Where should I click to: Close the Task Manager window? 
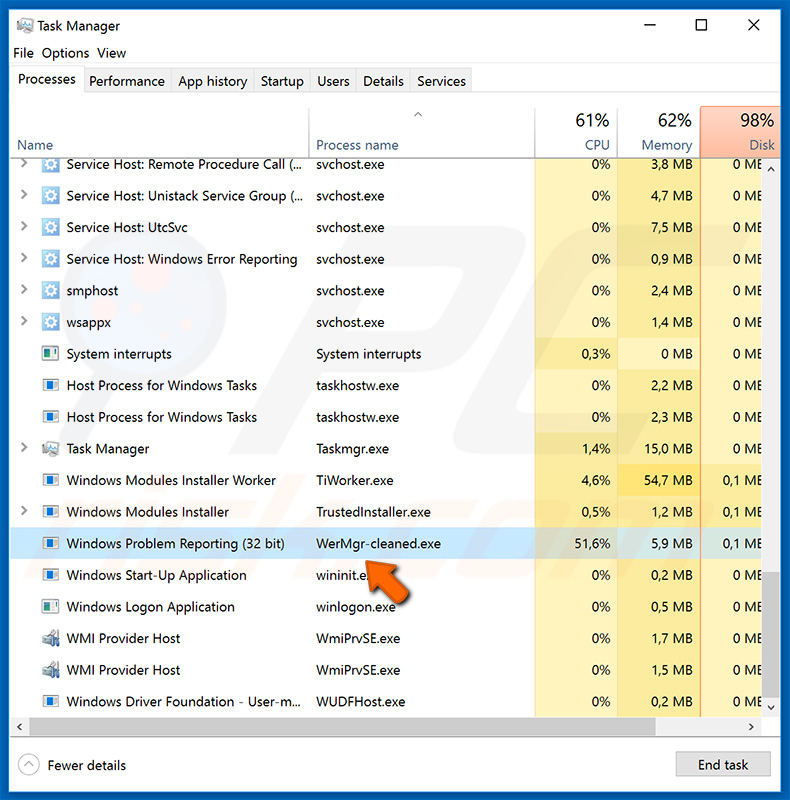(x=754, y=25)
